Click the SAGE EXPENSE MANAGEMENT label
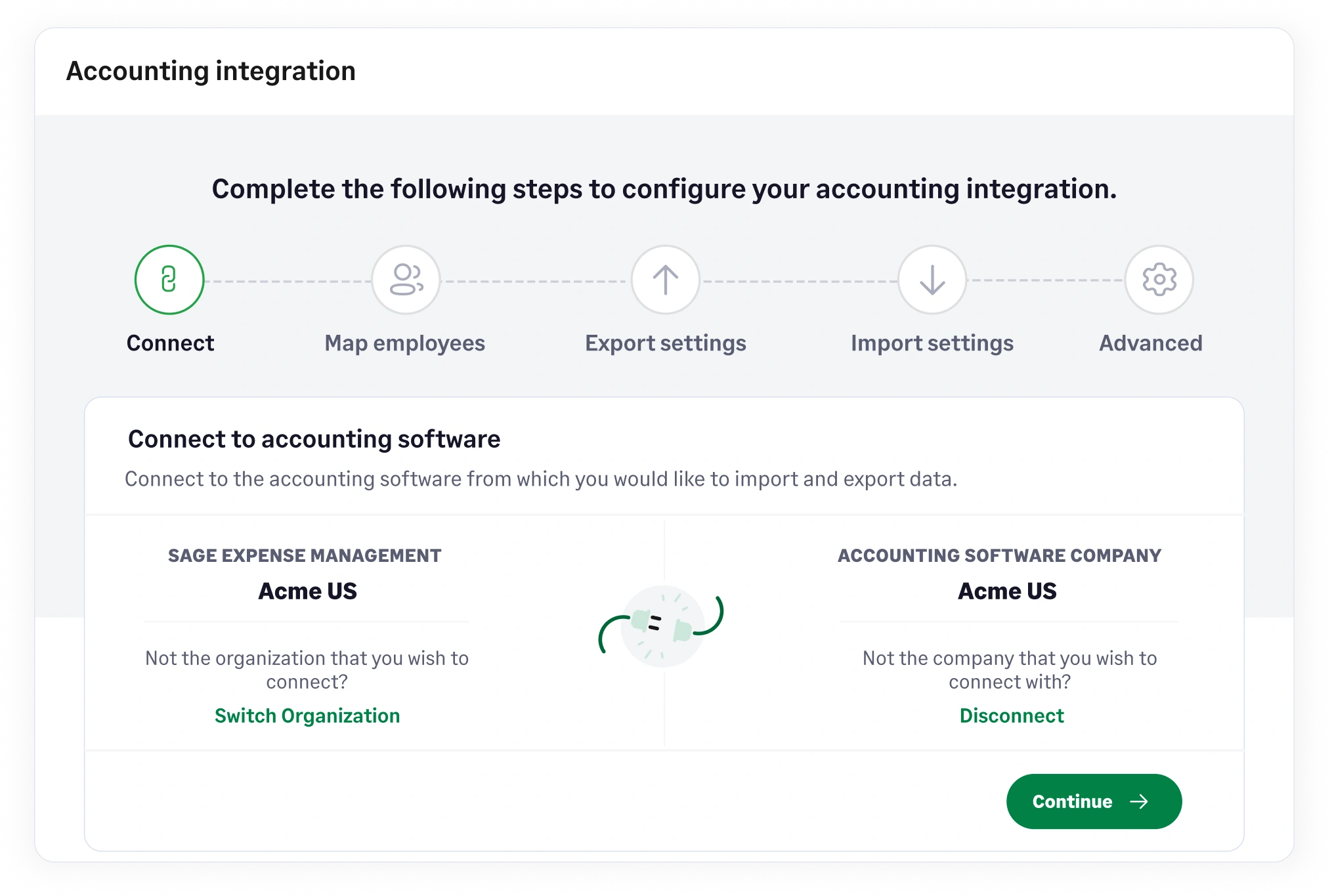The height and width of the screenshot is (896, 1332). (x=305, y=555)
